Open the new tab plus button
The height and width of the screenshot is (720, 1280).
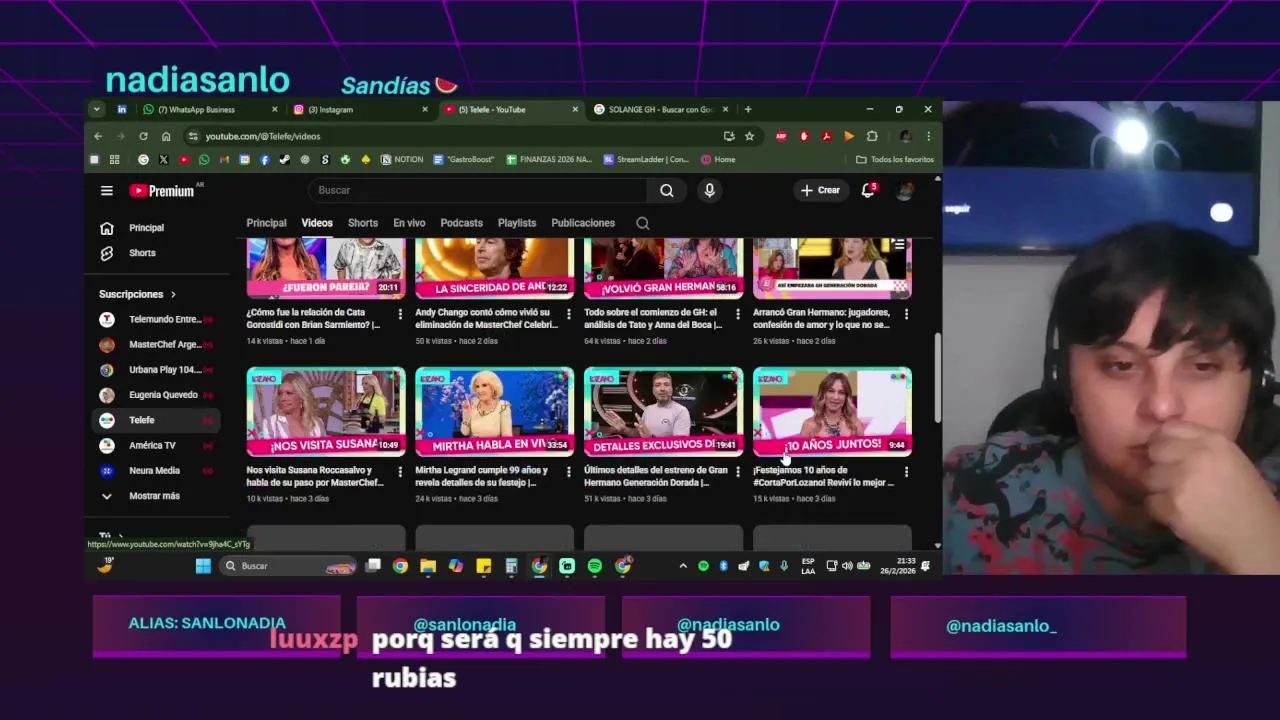pos(747,109)
